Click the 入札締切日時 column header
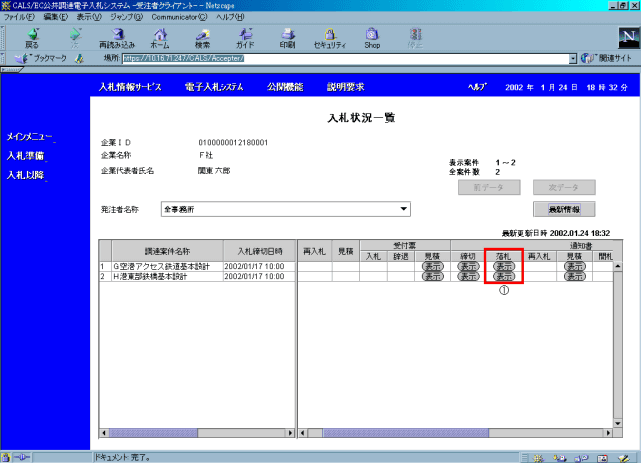The image size is (641, 463). point(260,251)
